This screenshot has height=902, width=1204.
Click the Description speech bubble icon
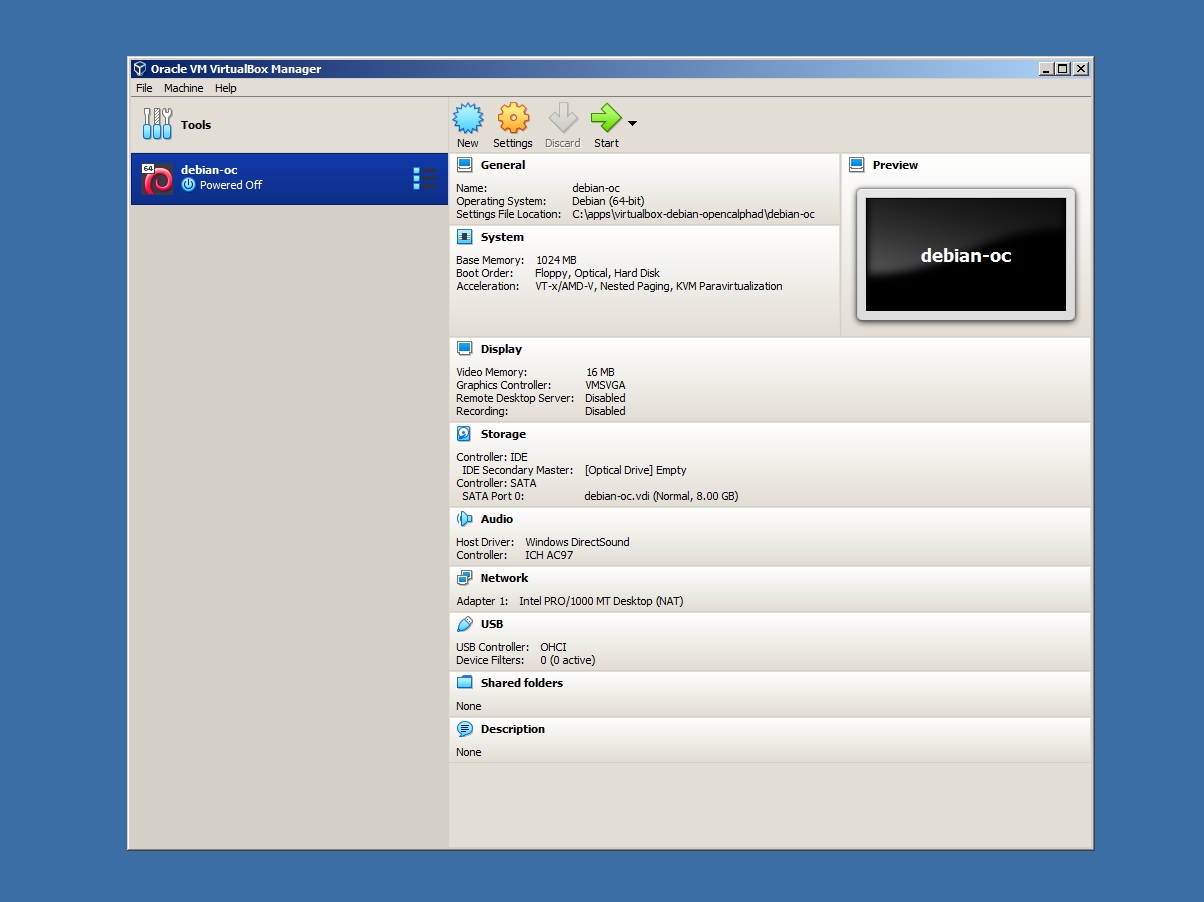coord(464,729)
